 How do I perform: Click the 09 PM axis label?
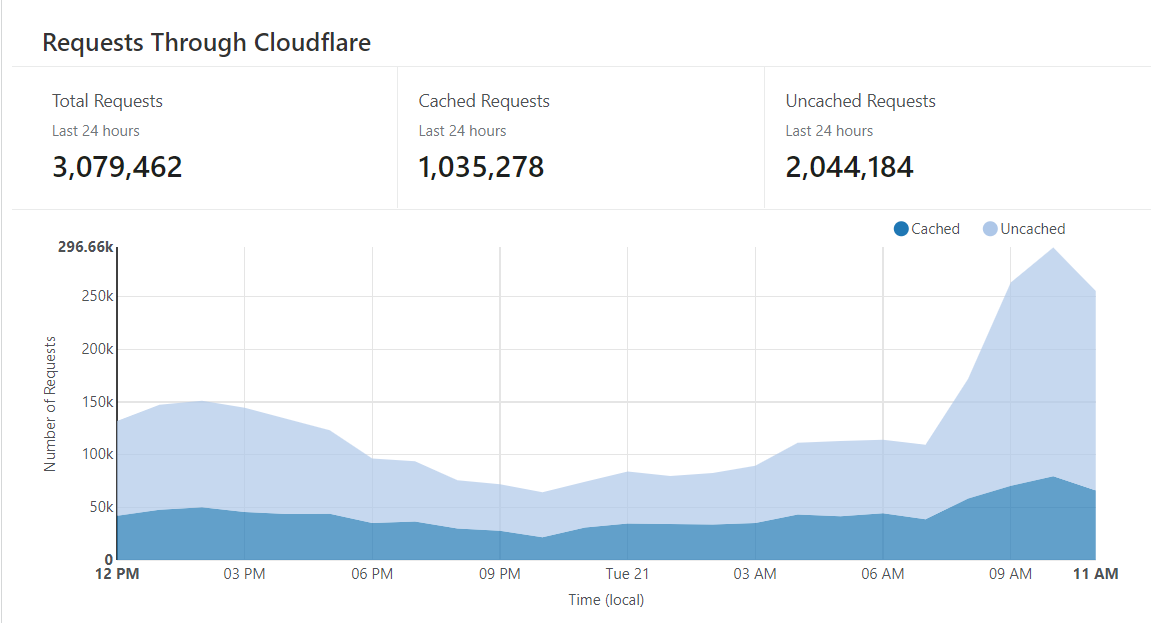tap(500, 574)
